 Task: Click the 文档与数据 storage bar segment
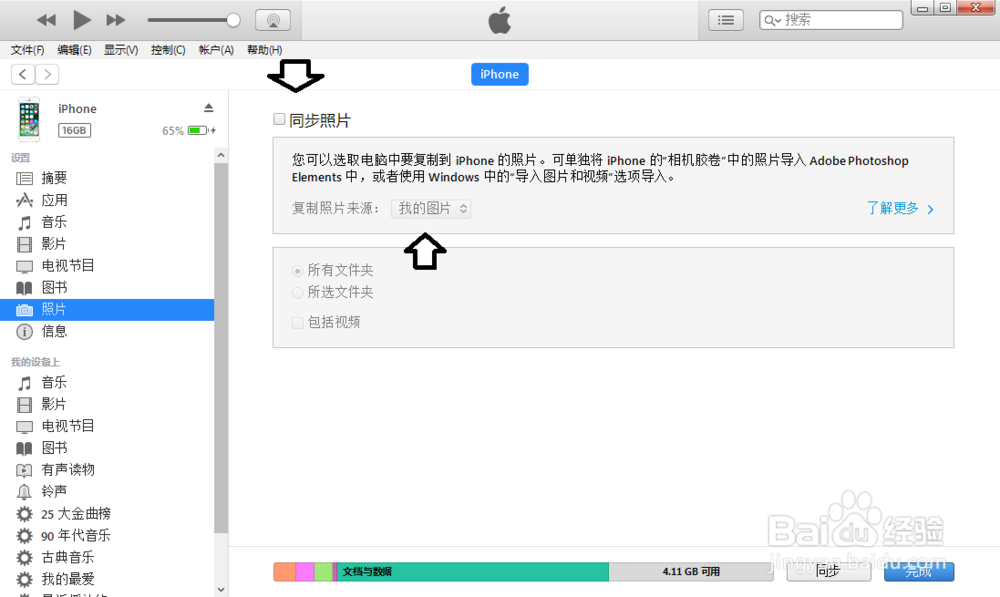[473, 571]
